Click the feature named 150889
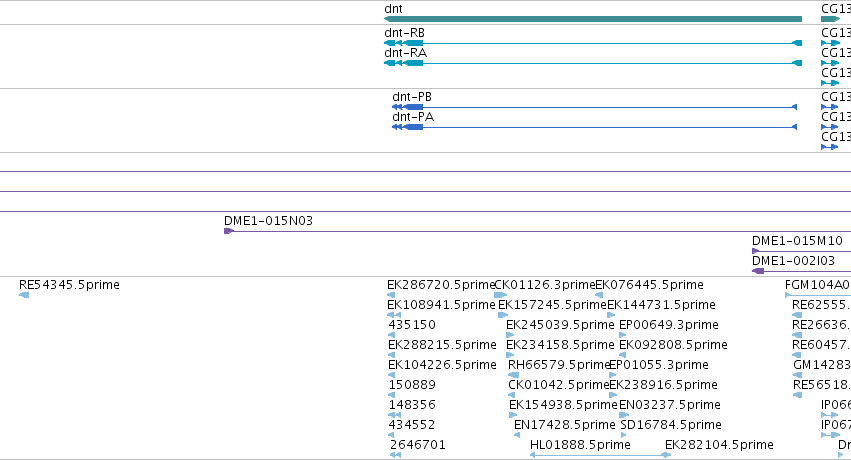 click(412, 385)
